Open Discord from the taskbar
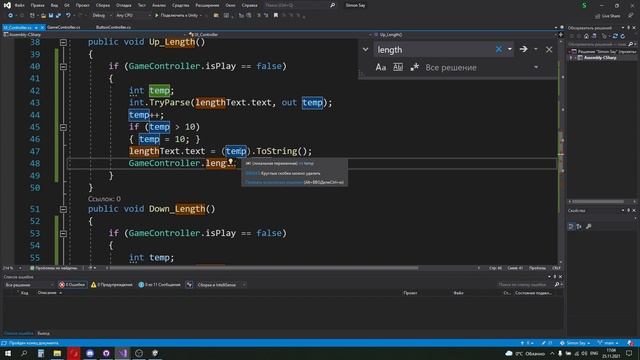 tap(90, 353)
